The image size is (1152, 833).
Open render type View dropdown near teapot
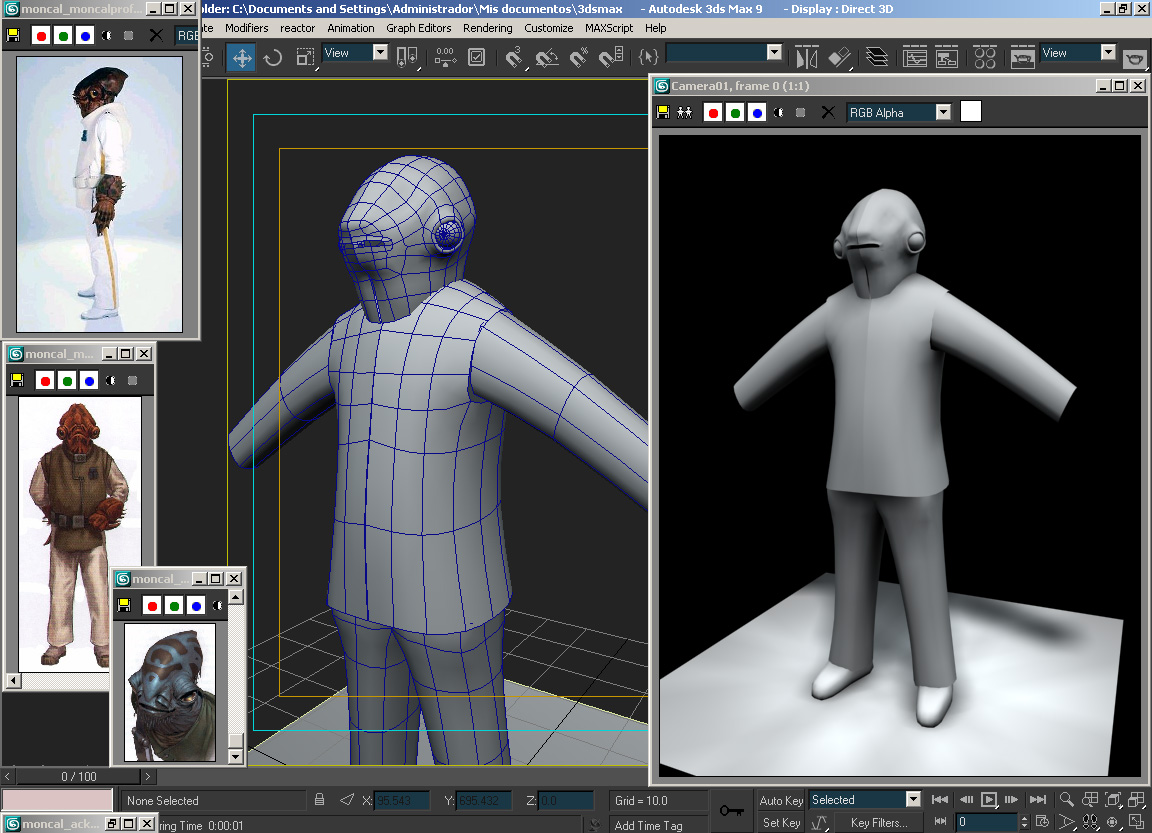(x=1108, y=52)
